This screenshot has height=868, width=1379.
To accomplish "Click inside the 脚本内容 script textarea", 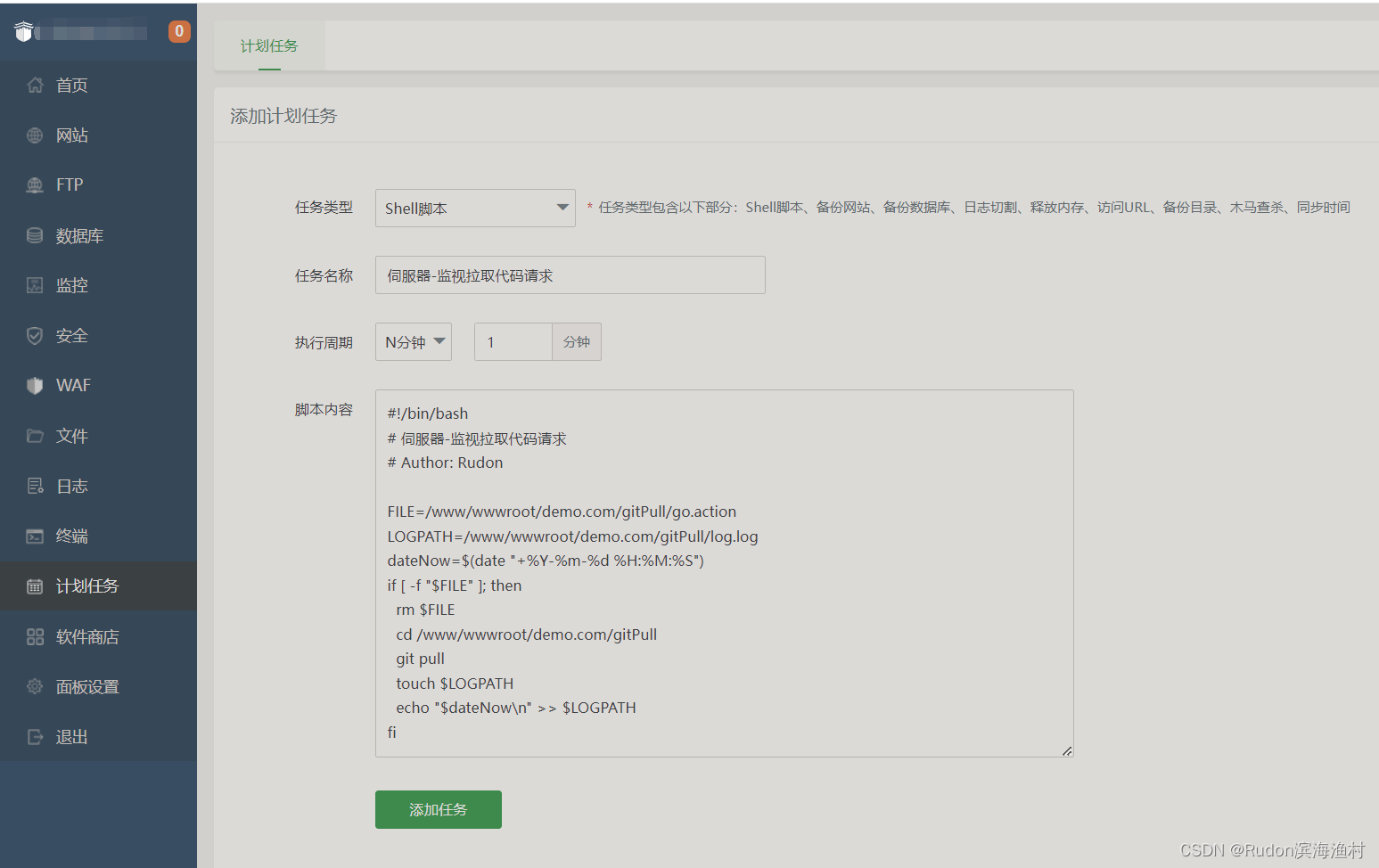I will click(725, 573).
